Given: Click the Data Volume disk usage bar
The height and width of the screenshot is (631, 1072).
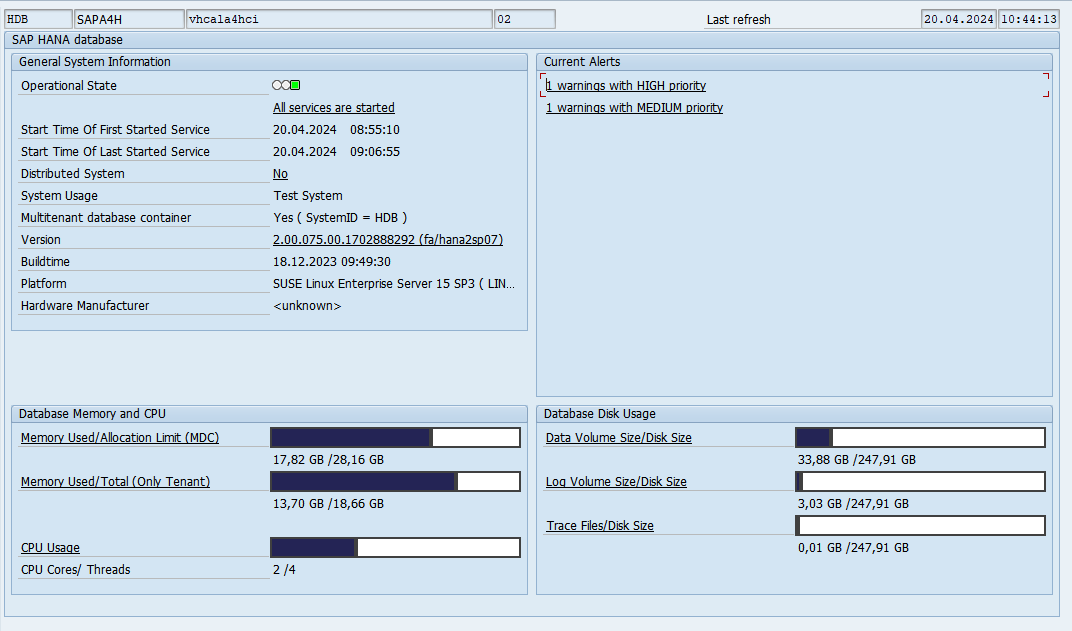Looking at the screenshot, I should pos(920,438).
